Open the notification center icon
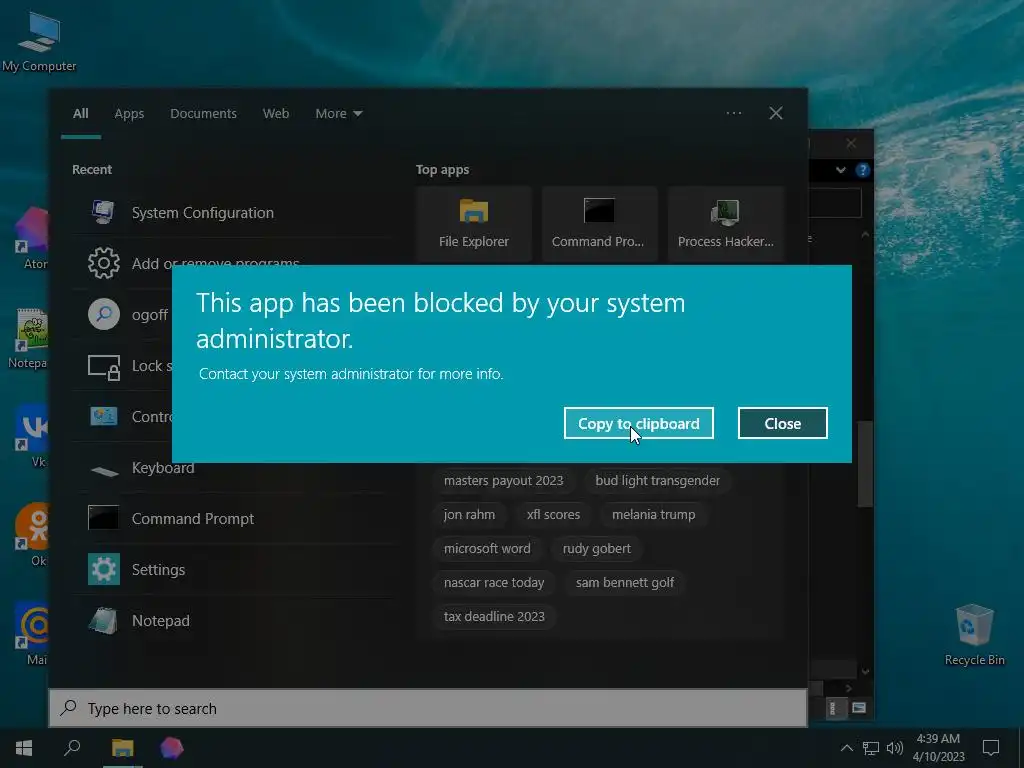The image size is (1024, 768). [991, 748]
